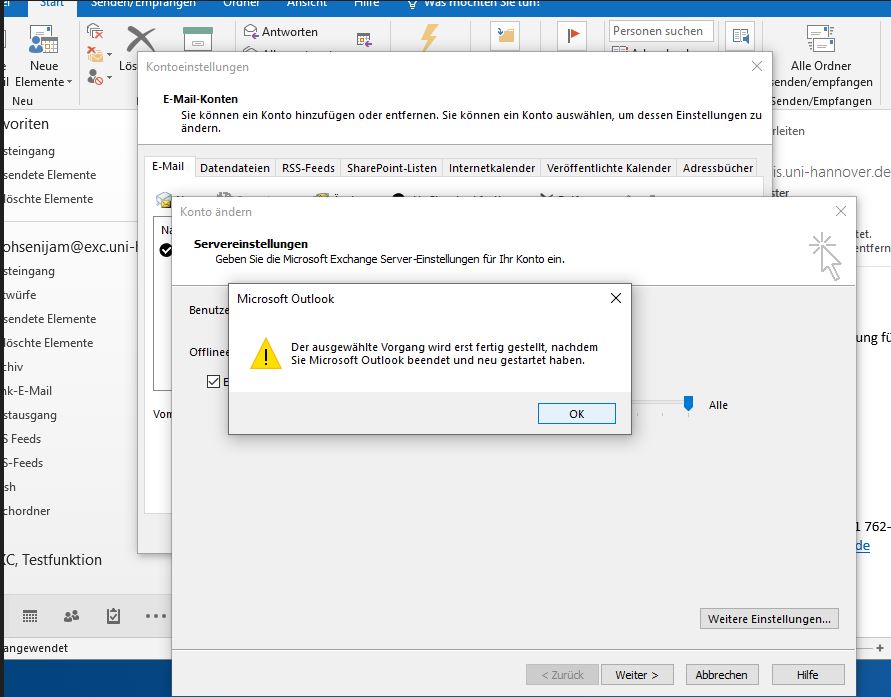Click the three-dot more navigation options
891x697 pixels.
click(x=156, y=616)
